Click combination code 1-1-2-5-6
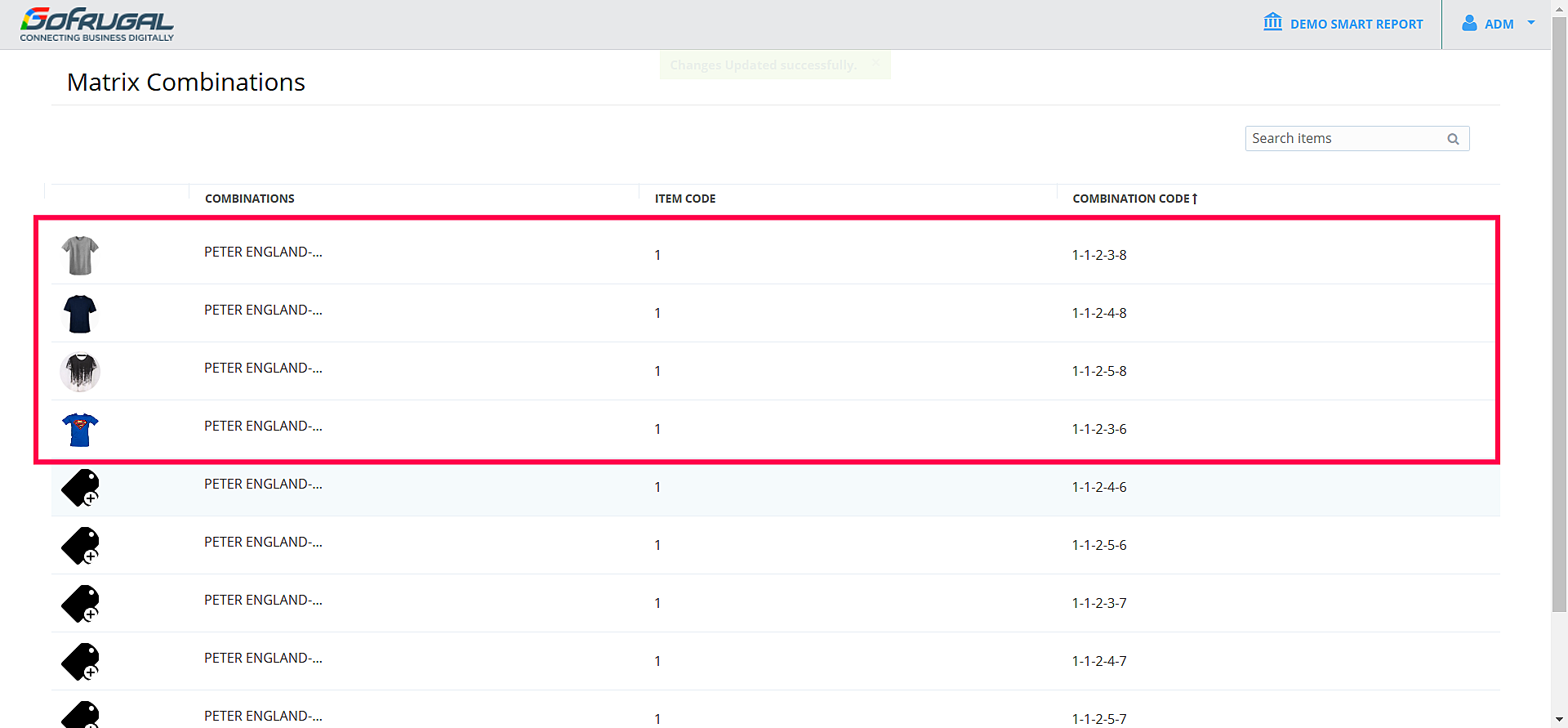The image size is (1568, 728). click(x=1099, y=545)
